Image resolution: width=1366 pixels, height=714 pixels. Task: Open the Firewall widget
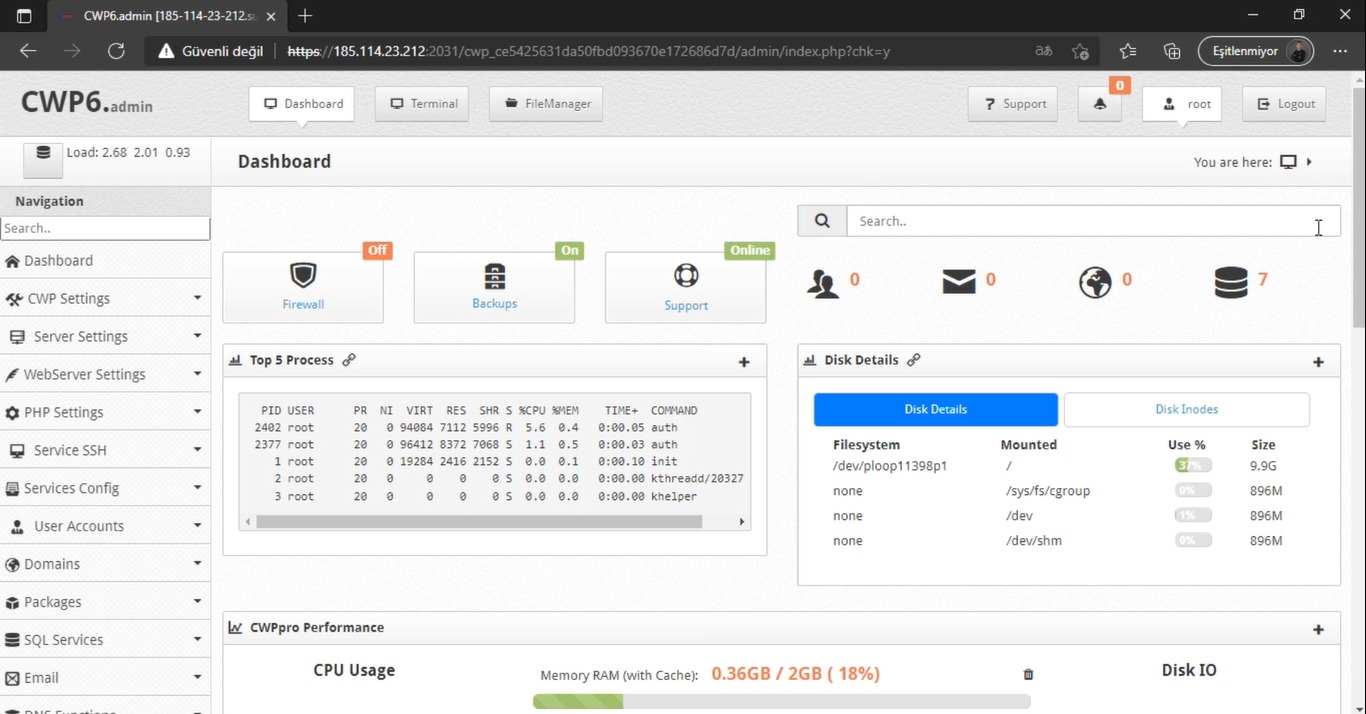click(303, 287)
